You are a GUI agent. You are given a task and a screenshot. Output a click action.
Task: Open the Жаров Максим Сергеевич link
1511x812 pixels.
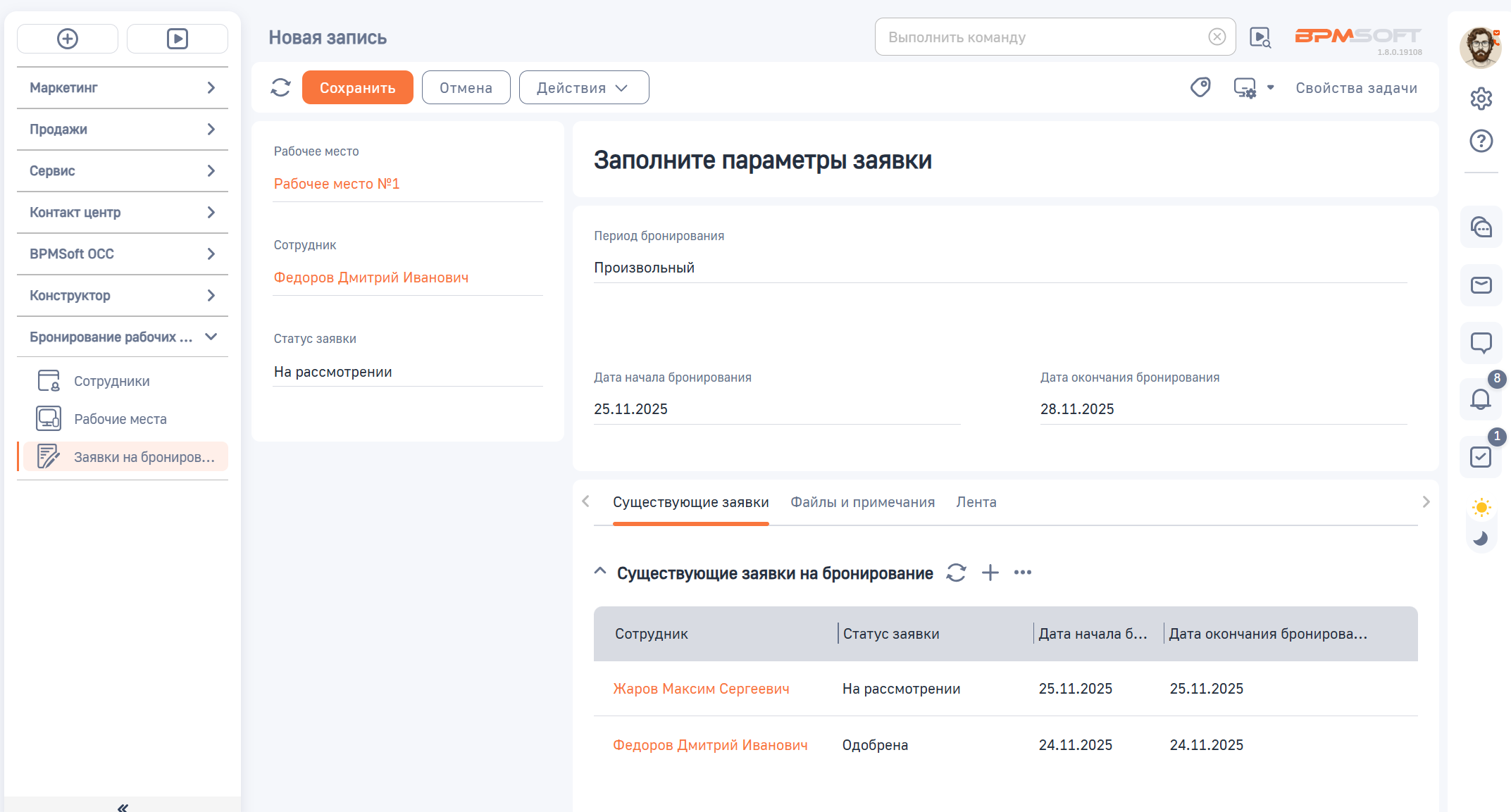(x=702, y=688)
